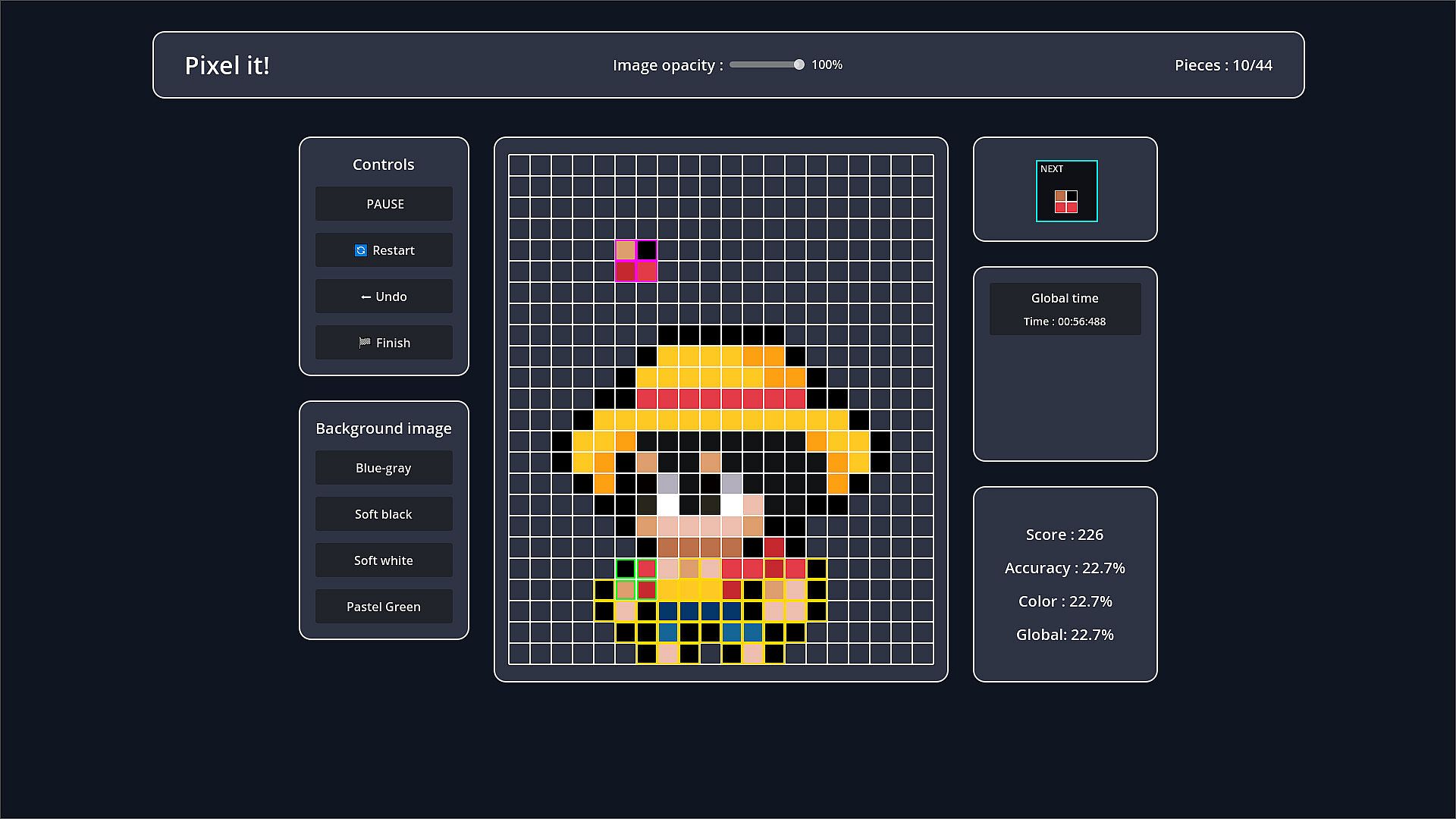Apply the Pastel Green background
Screen dimensions: 1456x819
click(x=384, y=607)
